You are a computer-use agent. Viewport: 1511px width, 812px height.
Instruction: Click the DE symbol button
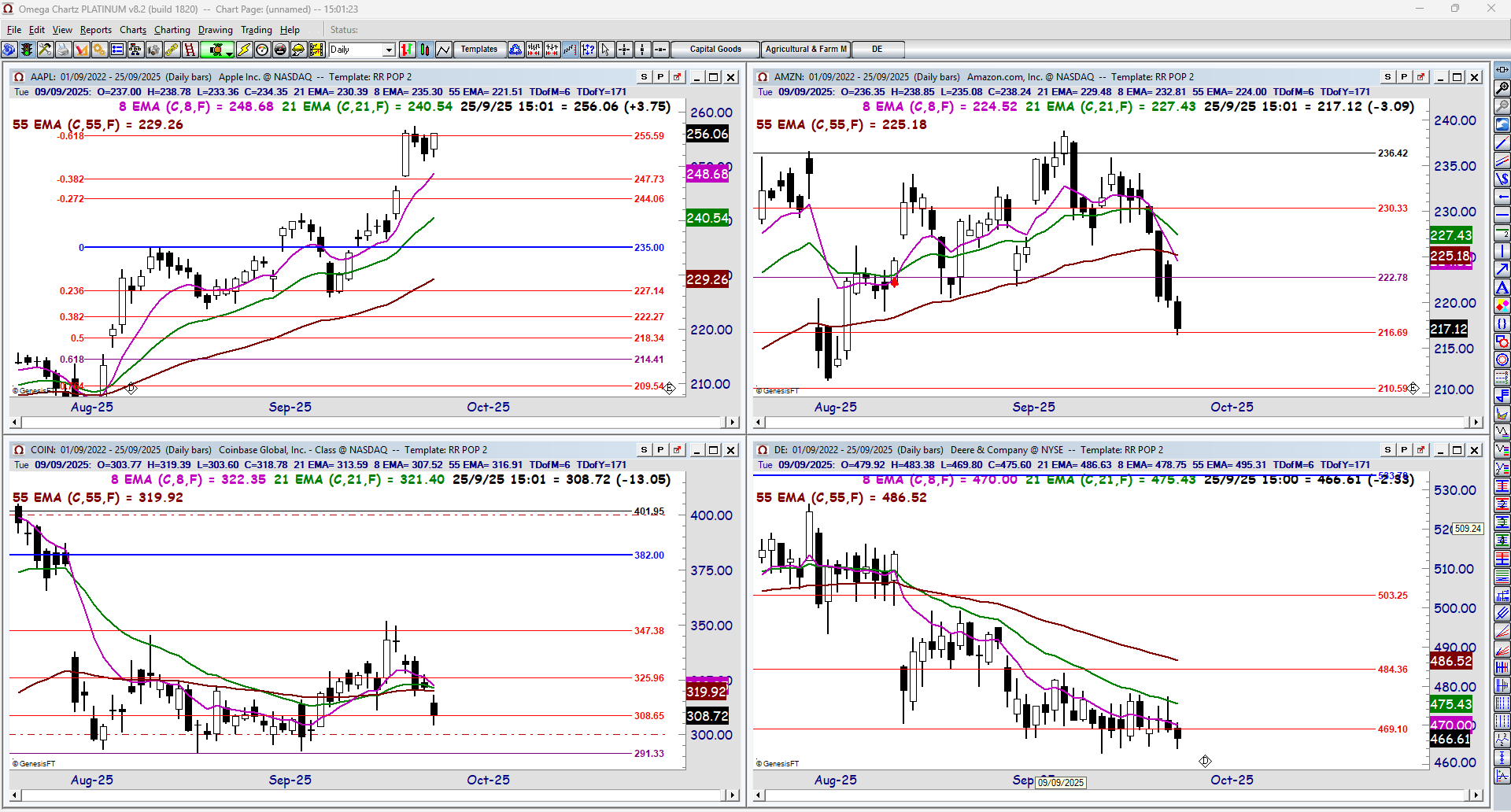point(877,50)
